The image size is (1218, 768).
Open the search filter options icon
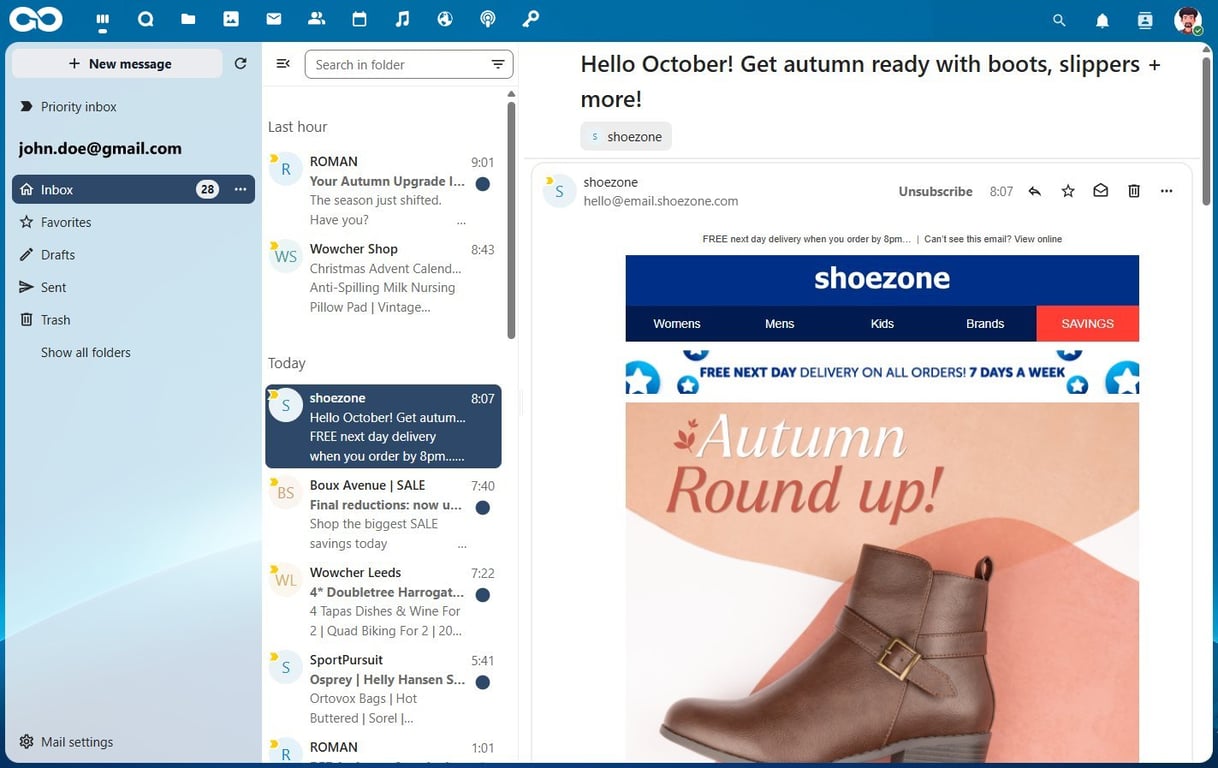point(498,64)
